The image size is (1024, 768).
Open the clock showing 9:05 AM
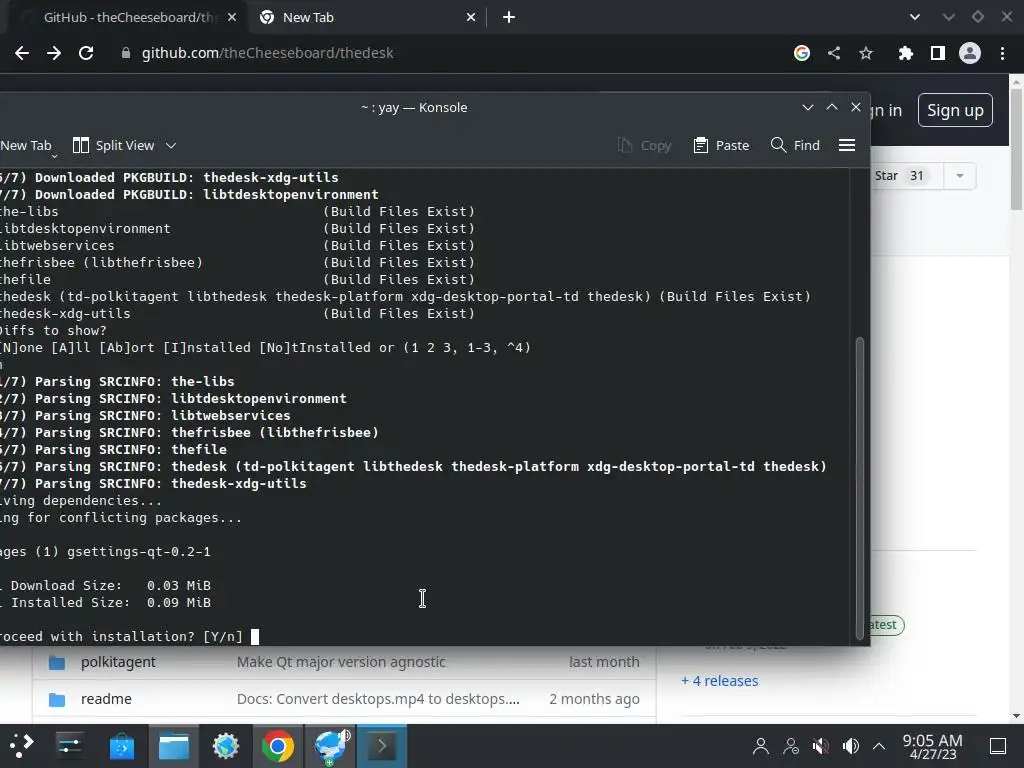[x=933, y=746]
